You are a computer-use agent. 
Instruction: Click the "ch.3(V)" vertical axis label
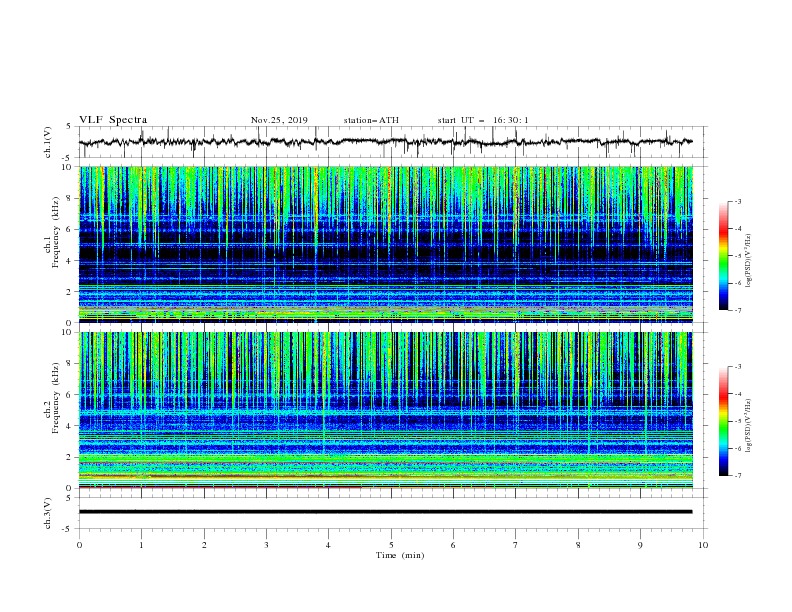click(48, 513)
